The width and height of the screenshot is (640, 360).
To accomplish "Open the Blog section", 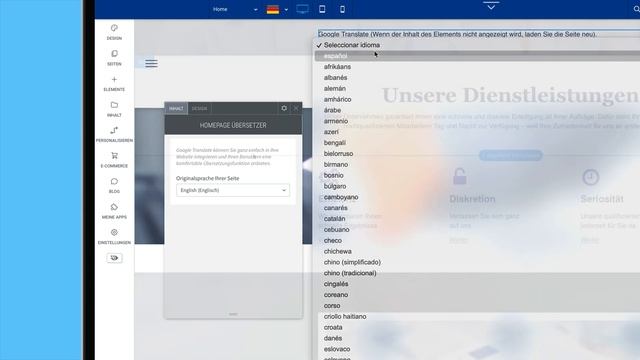I will click(x=114, y=186).
